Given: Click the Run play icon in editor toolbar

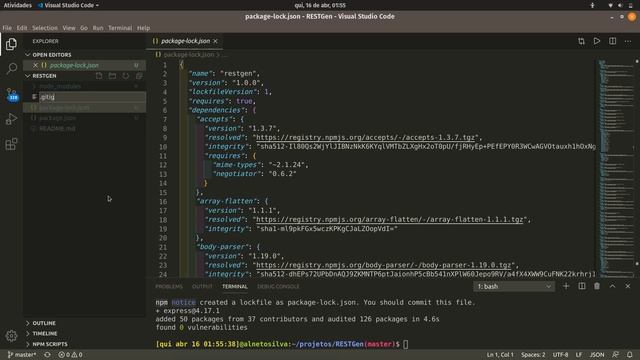Looking at the screenshot, I should pyautogui.click(x=597, y=41).
